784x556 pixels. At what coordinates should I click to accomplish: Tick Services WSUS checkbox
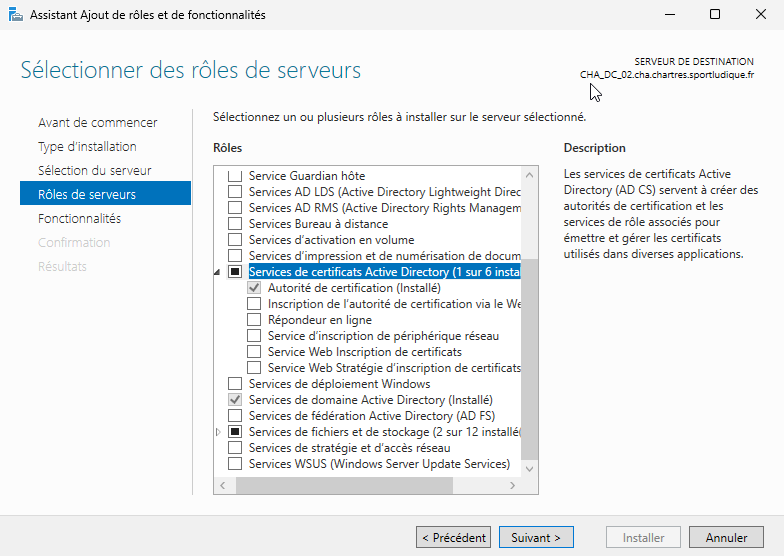(235, 464)
